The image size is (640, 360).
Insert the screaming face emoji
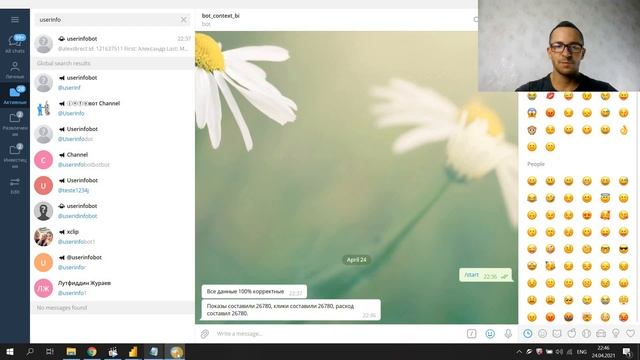pos(532,113)
